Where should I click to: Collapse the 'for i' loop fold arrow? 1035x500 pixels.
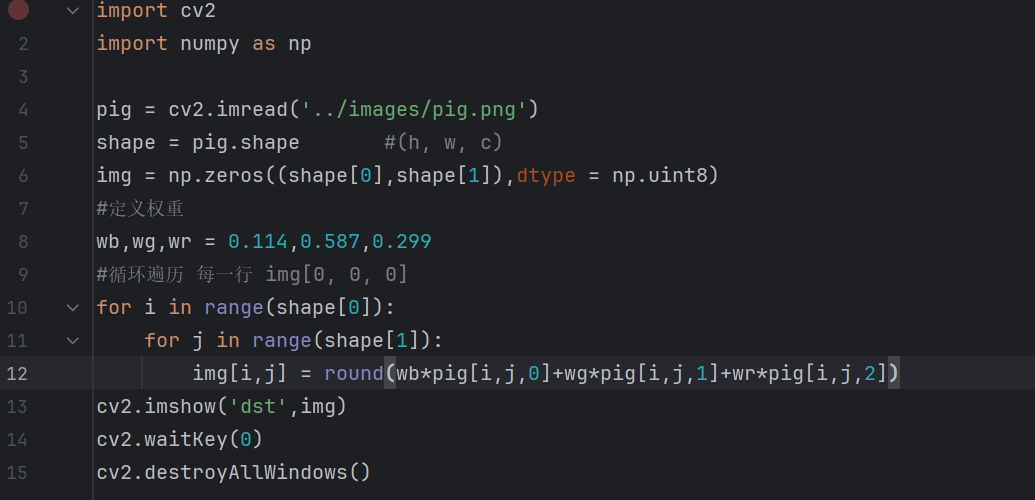click(x=73, y=307)
